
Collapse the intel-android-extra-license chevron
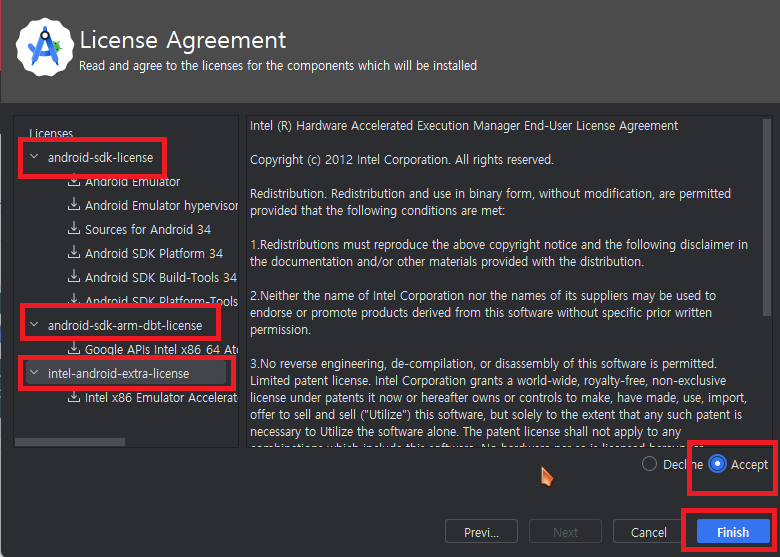pyautogui.click(x=34, y=372)
